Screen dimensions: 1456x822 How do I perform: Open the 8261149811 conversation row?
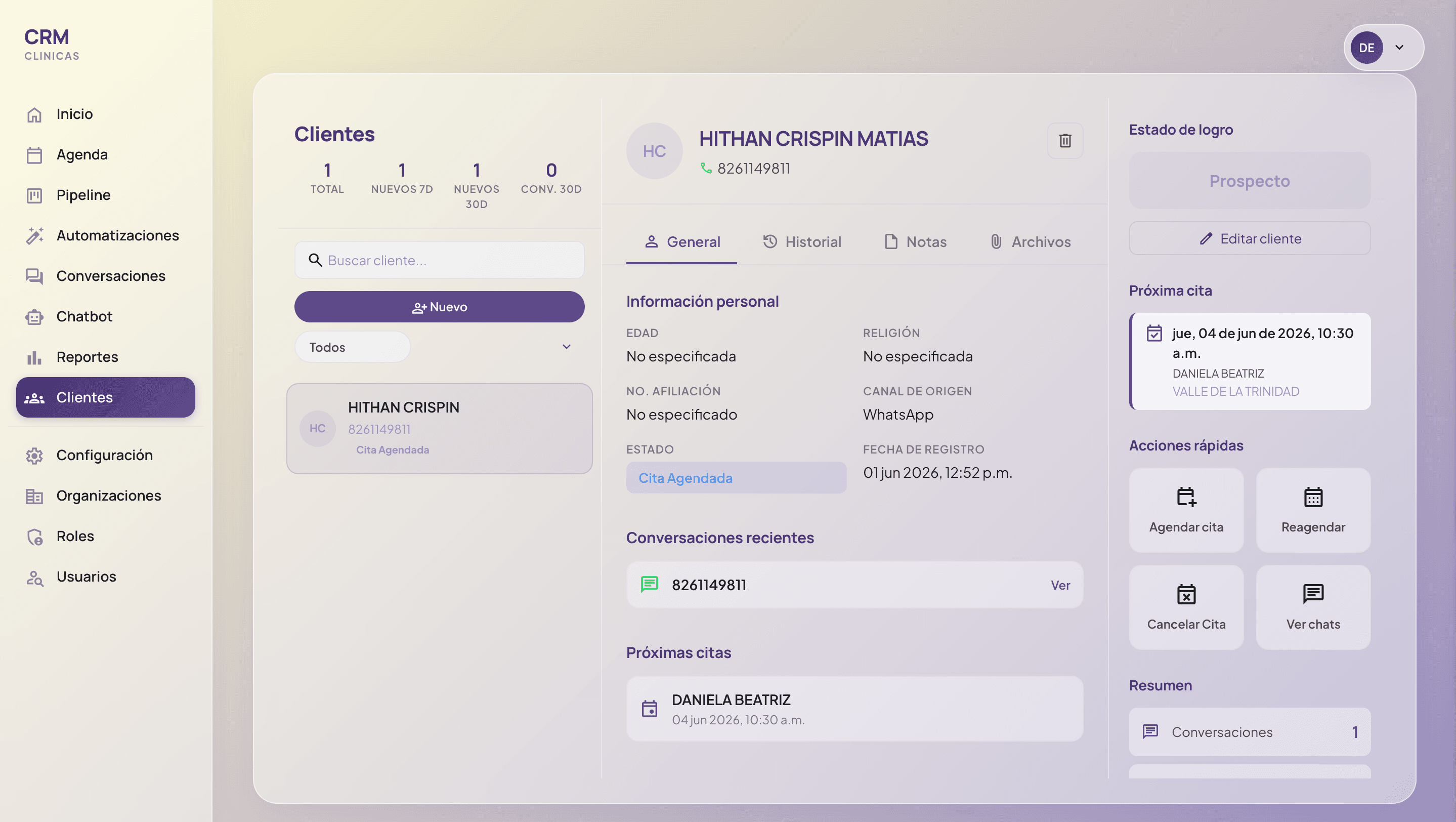pos(854,585)
